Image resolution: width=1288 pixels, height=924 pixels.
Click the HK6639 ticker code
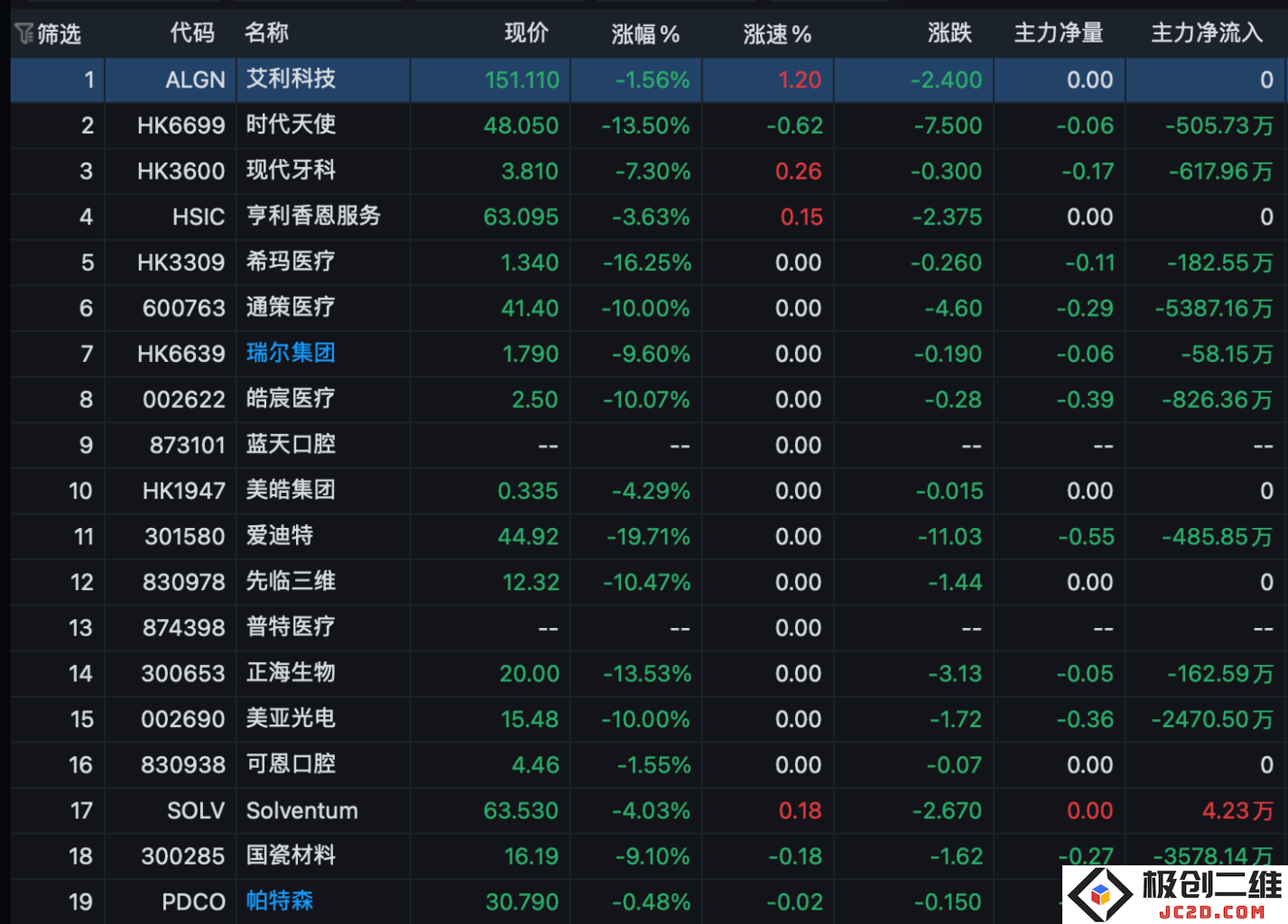tap(181, 354)
